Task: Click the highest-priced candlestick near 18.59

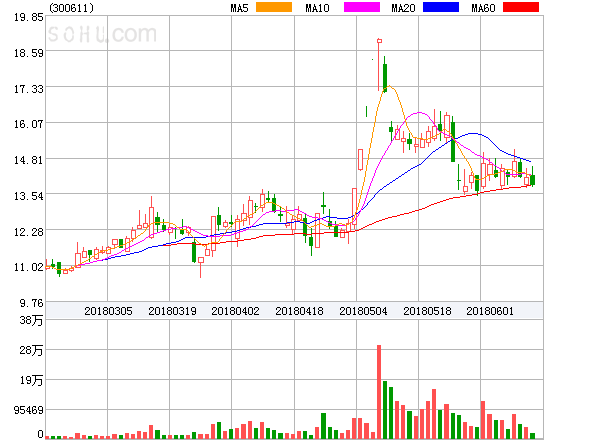Action: (379, 65)
